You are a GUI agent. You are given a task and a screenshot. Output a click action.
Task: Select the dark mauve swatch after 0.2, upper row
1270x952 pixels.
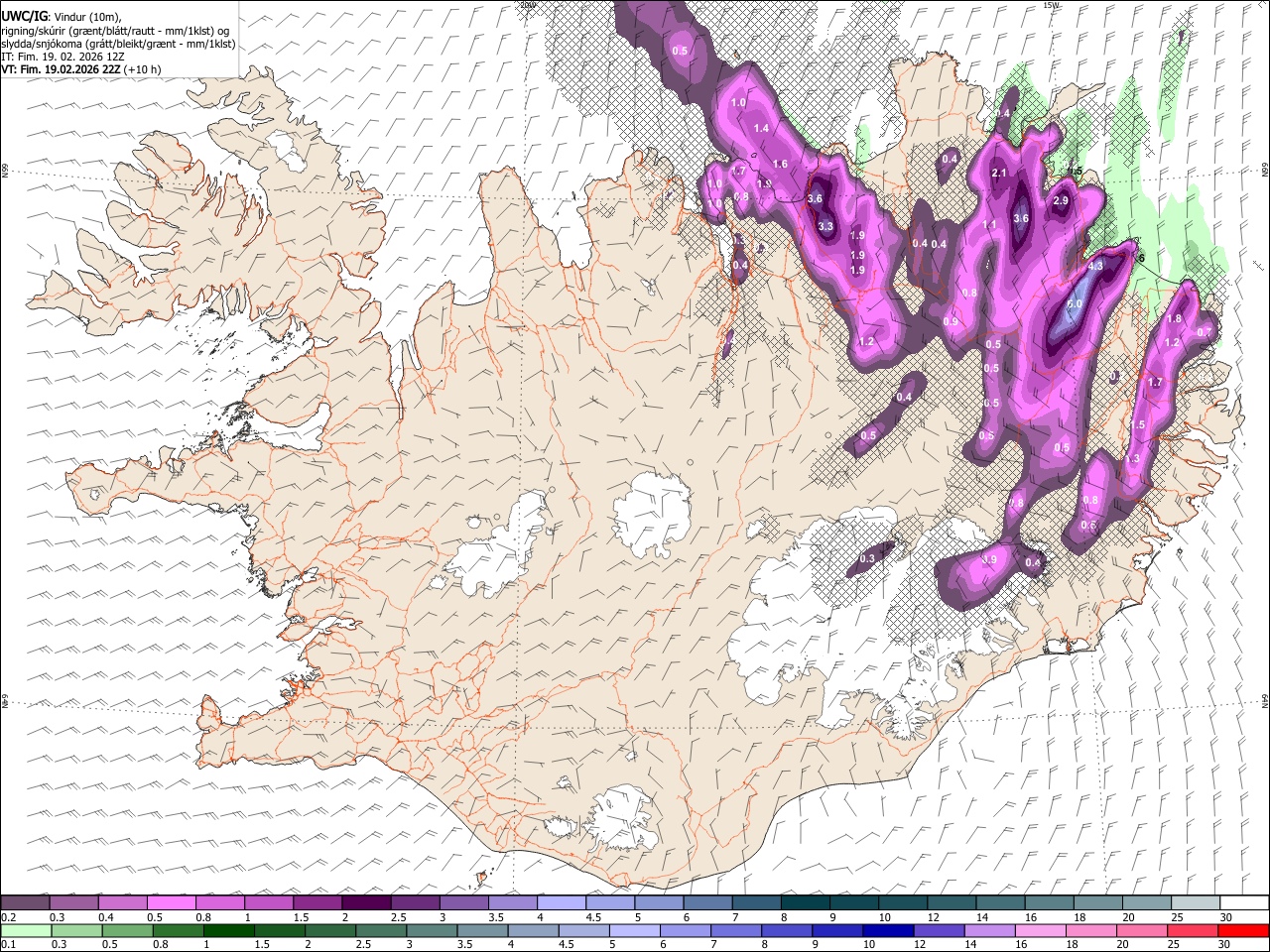(x=25, y=902)
